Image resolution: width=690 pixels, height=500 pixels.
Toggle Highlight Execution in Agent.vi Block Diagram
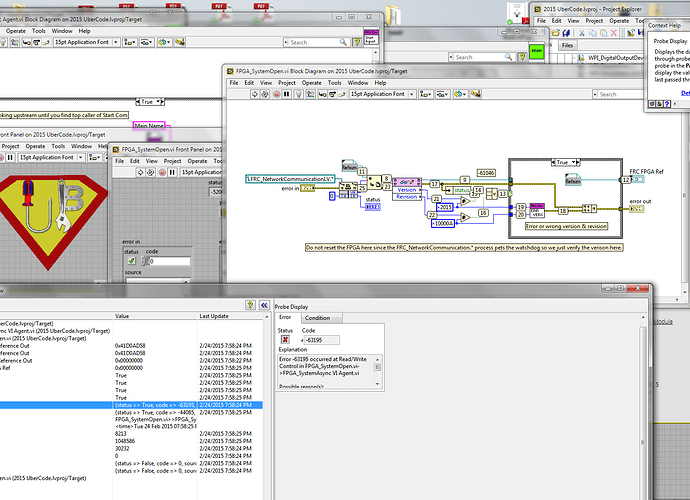[3, 42]
